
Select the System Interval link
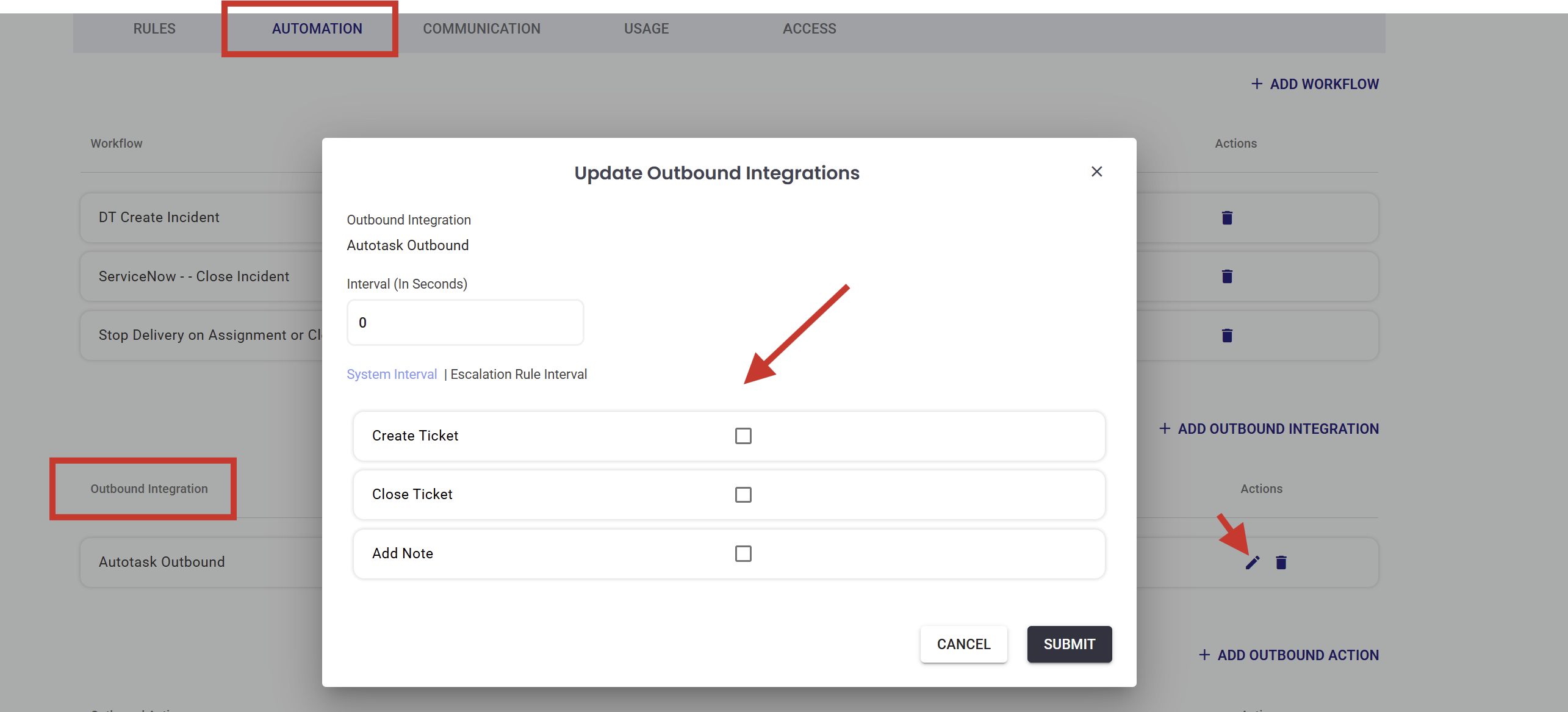[x=392, y=375]
